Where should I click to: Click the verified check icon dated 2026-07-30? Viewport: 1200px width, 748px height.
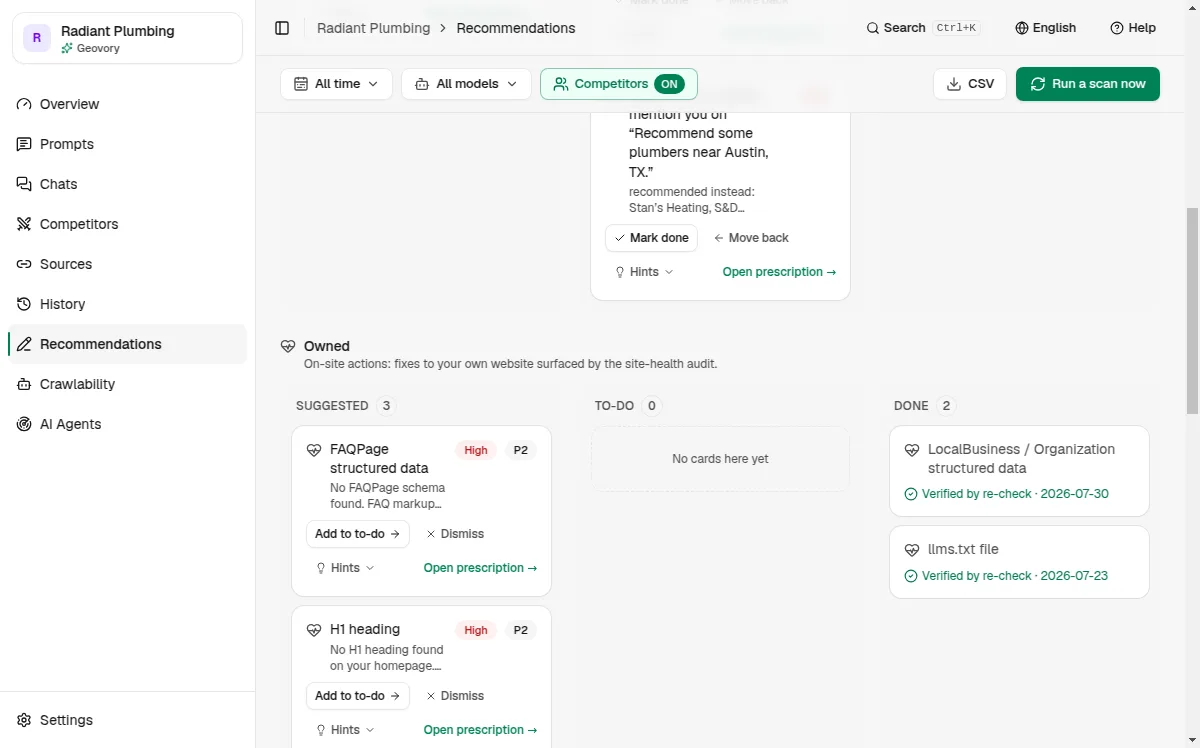910,494
